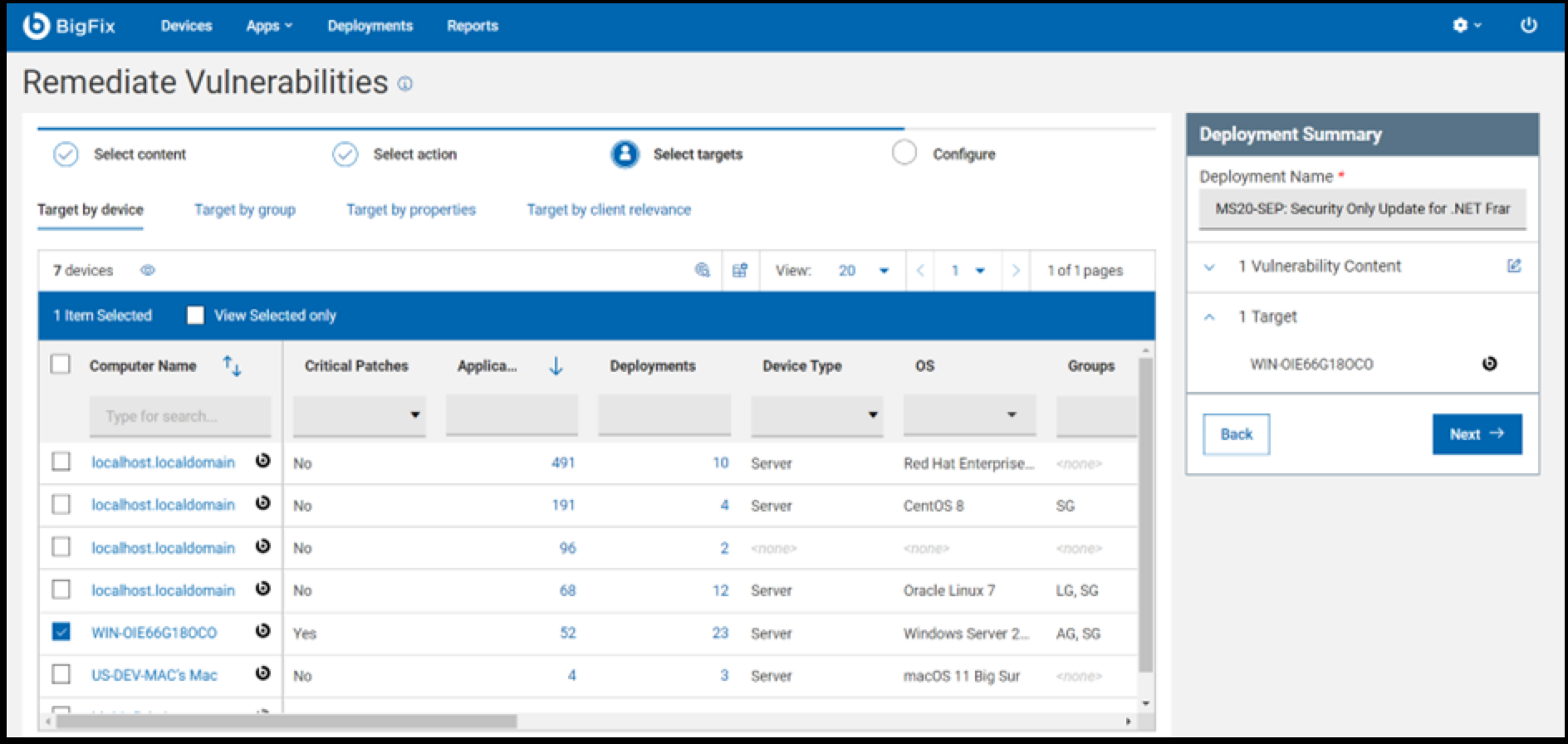This screenshot has height=744, width=1568.
Task: Switch to Target by group tab
Action: (244, 210)
